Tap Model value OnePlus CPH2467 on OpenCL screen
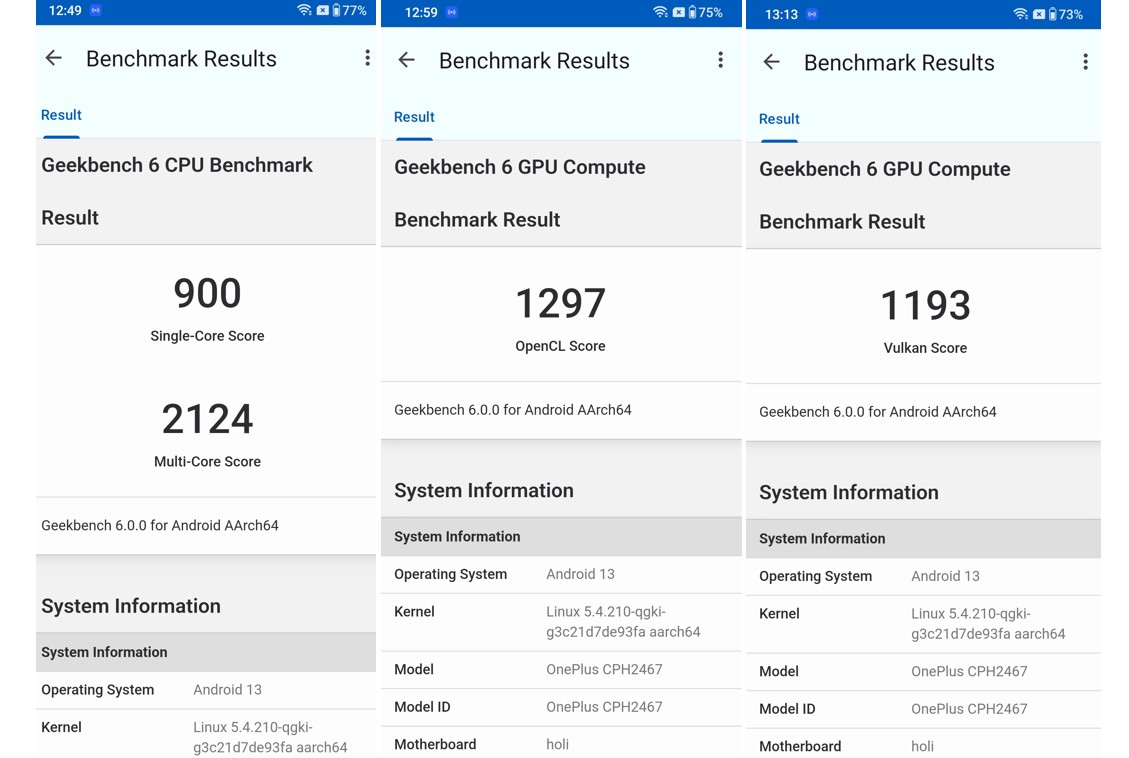The width and height of the screenshot is (1129, 758). click(604, 669)
